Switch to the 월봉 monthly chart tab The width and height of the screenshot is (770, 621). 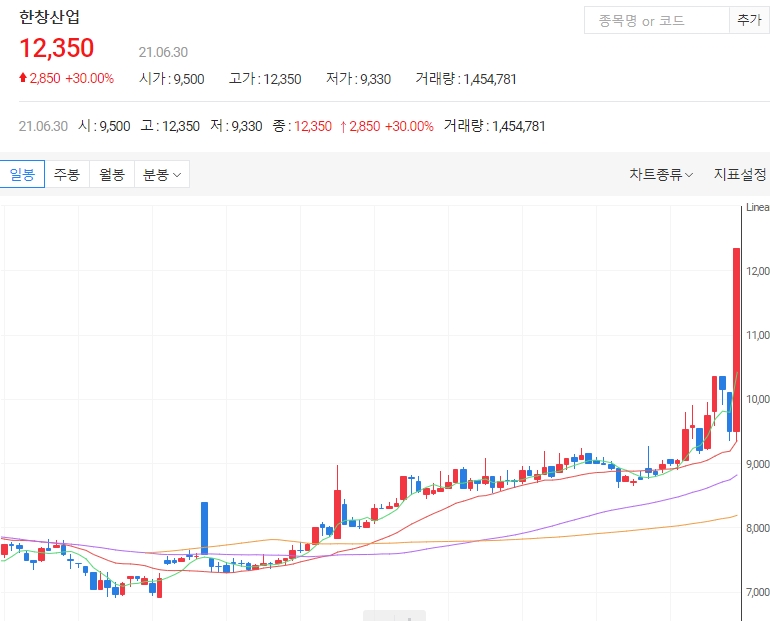click(112, 174)
